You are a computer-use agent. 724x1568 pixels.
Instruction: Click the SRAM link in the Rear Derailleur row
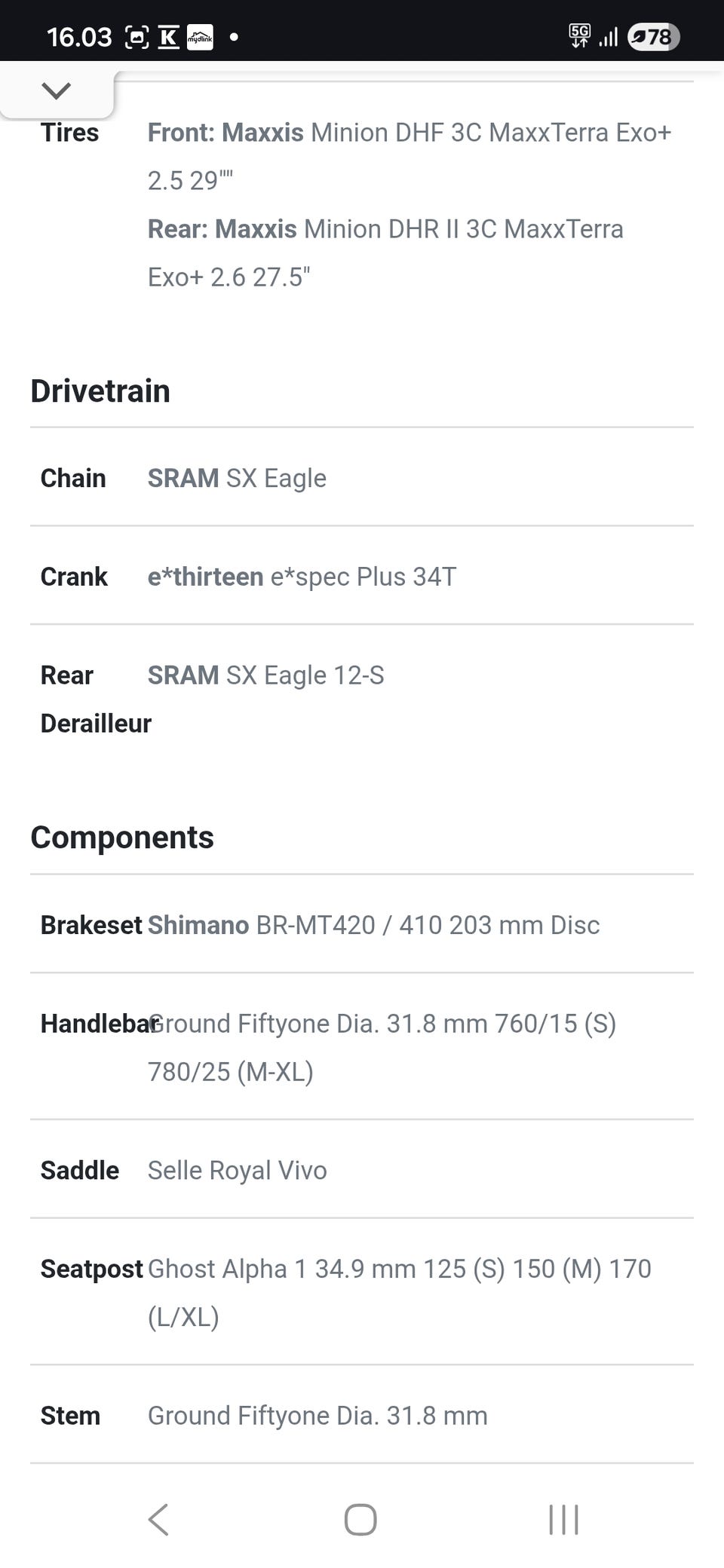click(183, 676)
